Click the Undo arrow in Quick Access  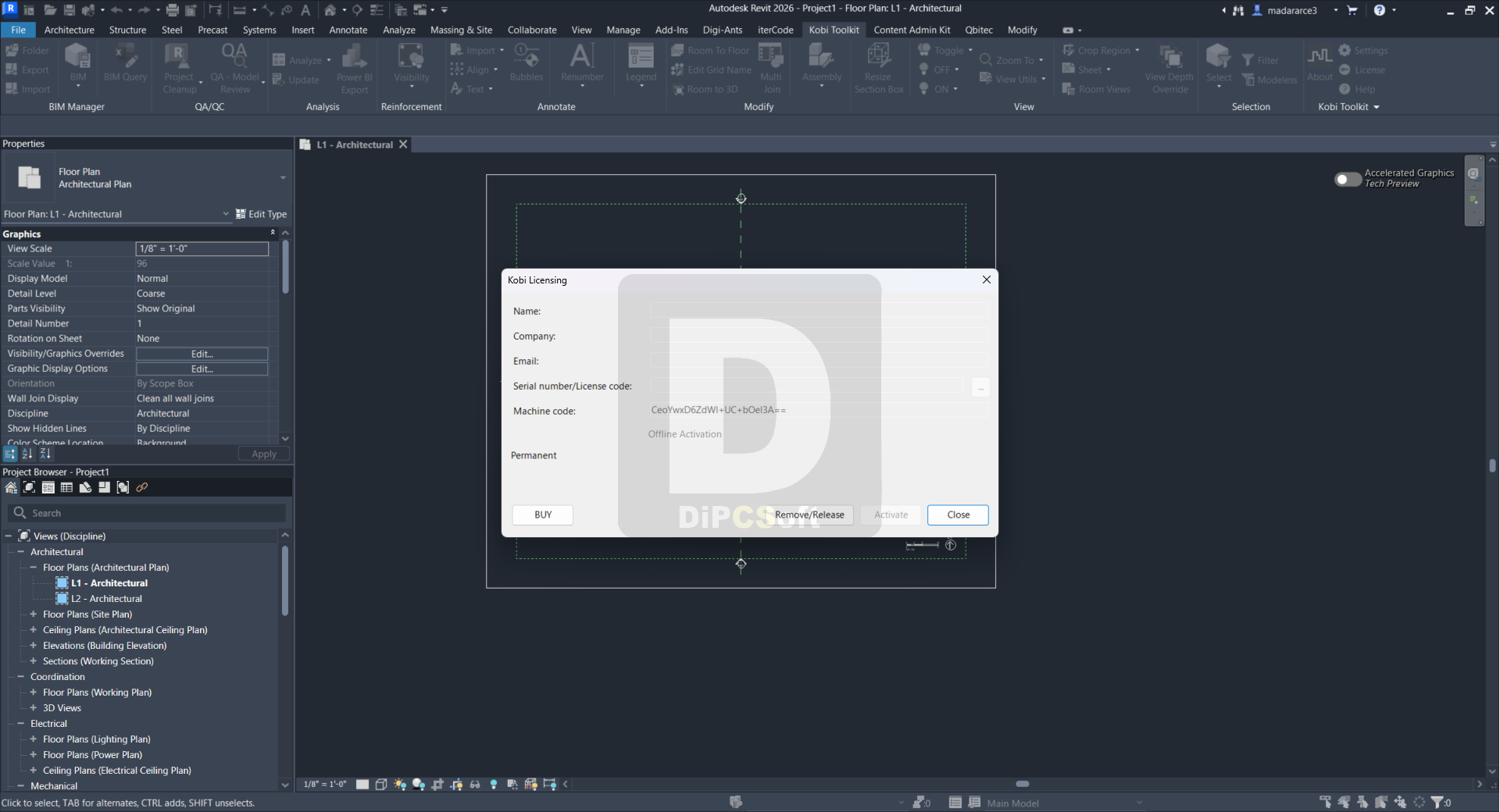pos(116,10)
